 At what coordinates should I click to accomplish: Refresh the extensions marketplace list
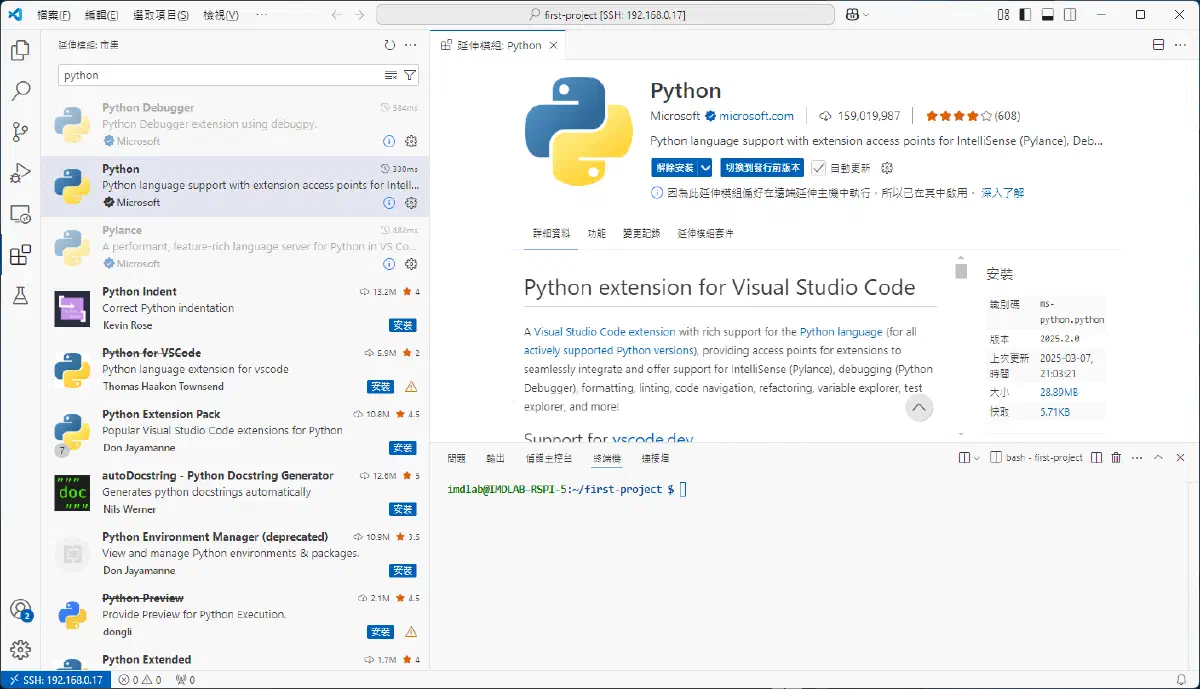pos(390,45)
